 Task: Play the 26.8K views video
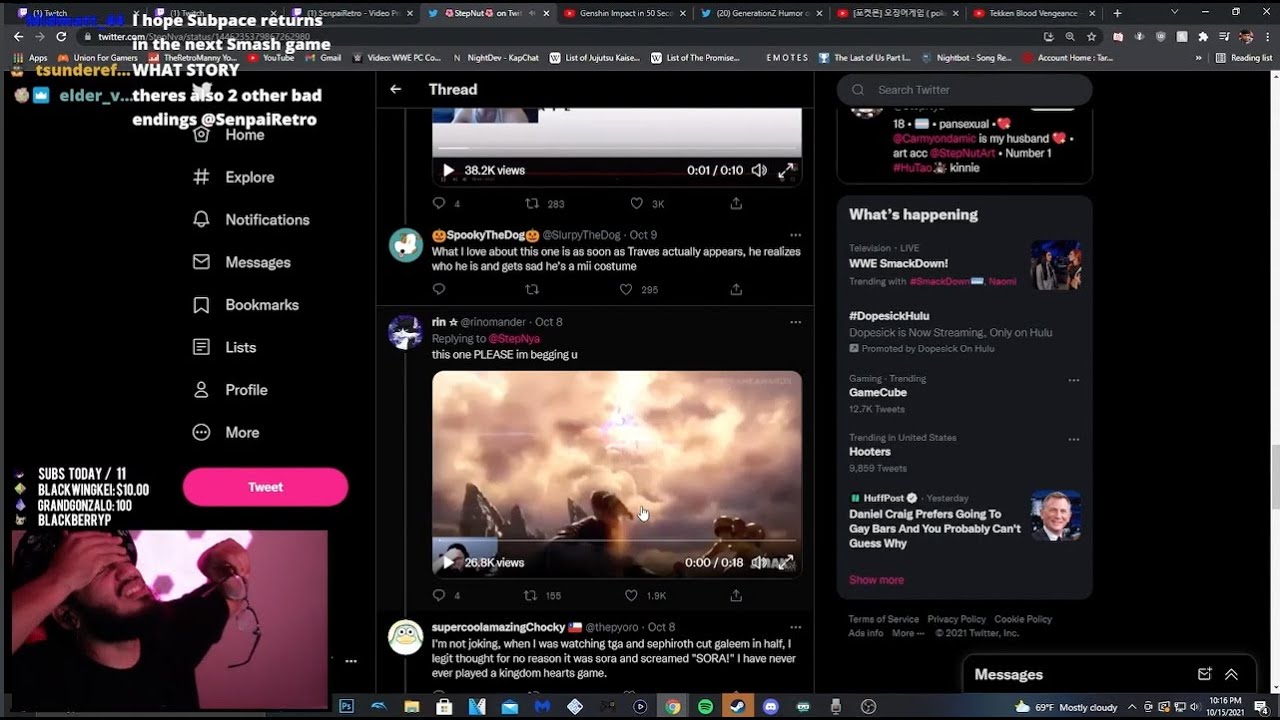pyautogui.click(x=448, y=562)
